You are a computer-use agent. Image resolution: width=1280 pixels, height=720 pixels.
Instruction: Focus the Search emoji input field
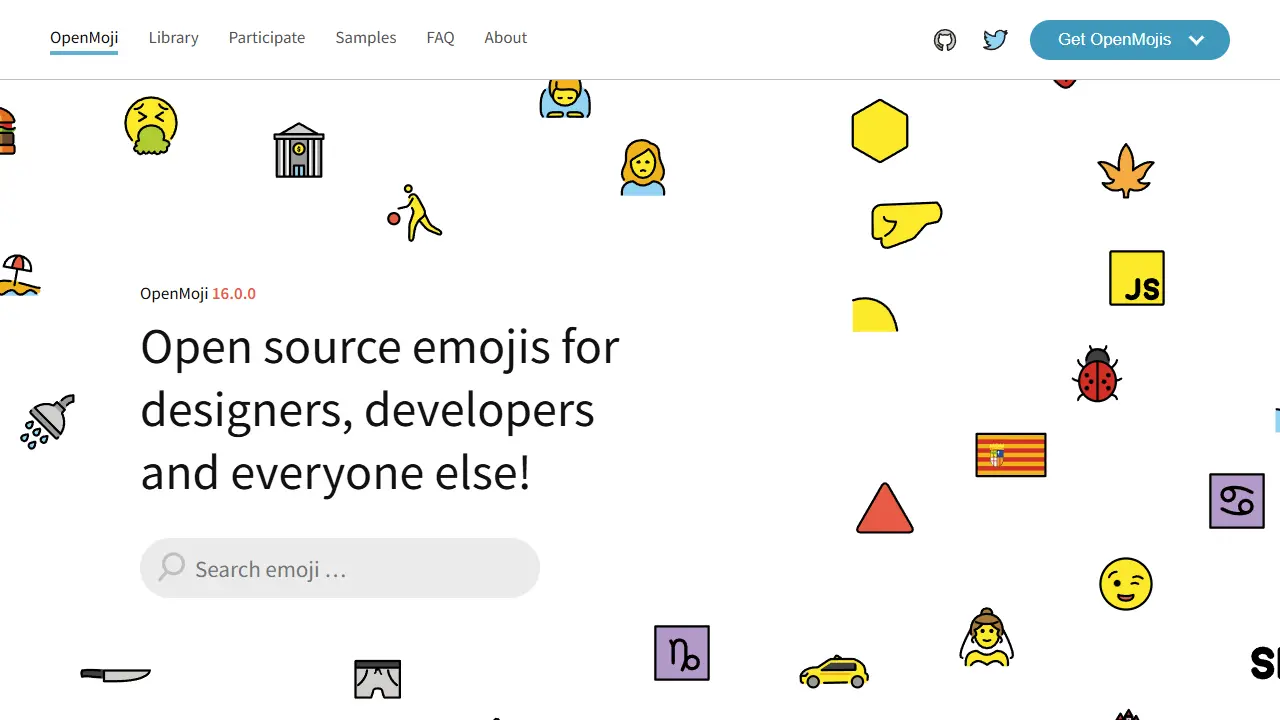click(x=340, y=568)
